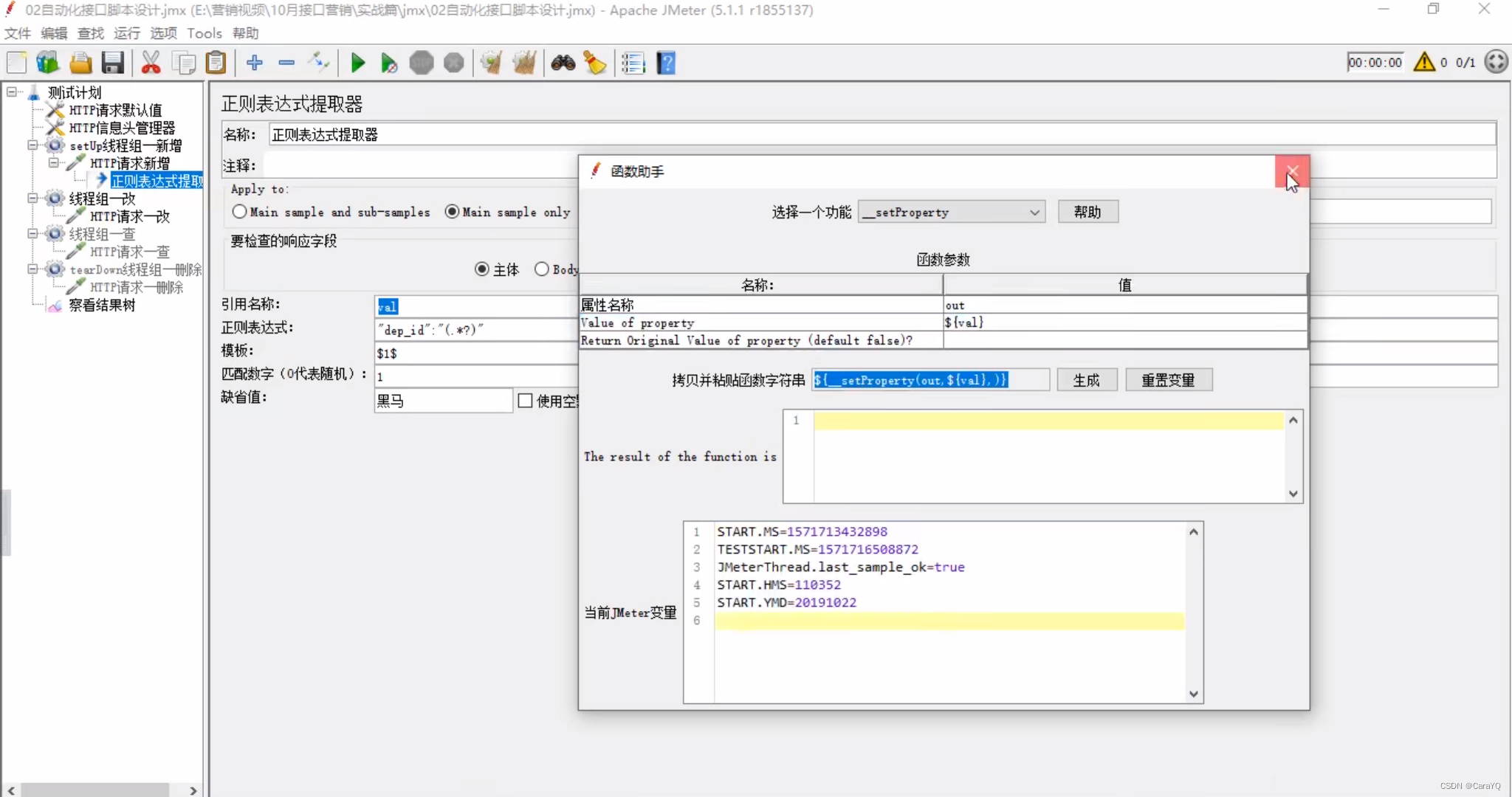1512x797 pixels.
Task: Collapse the 测试计划 root node
Action: (12, 92)
